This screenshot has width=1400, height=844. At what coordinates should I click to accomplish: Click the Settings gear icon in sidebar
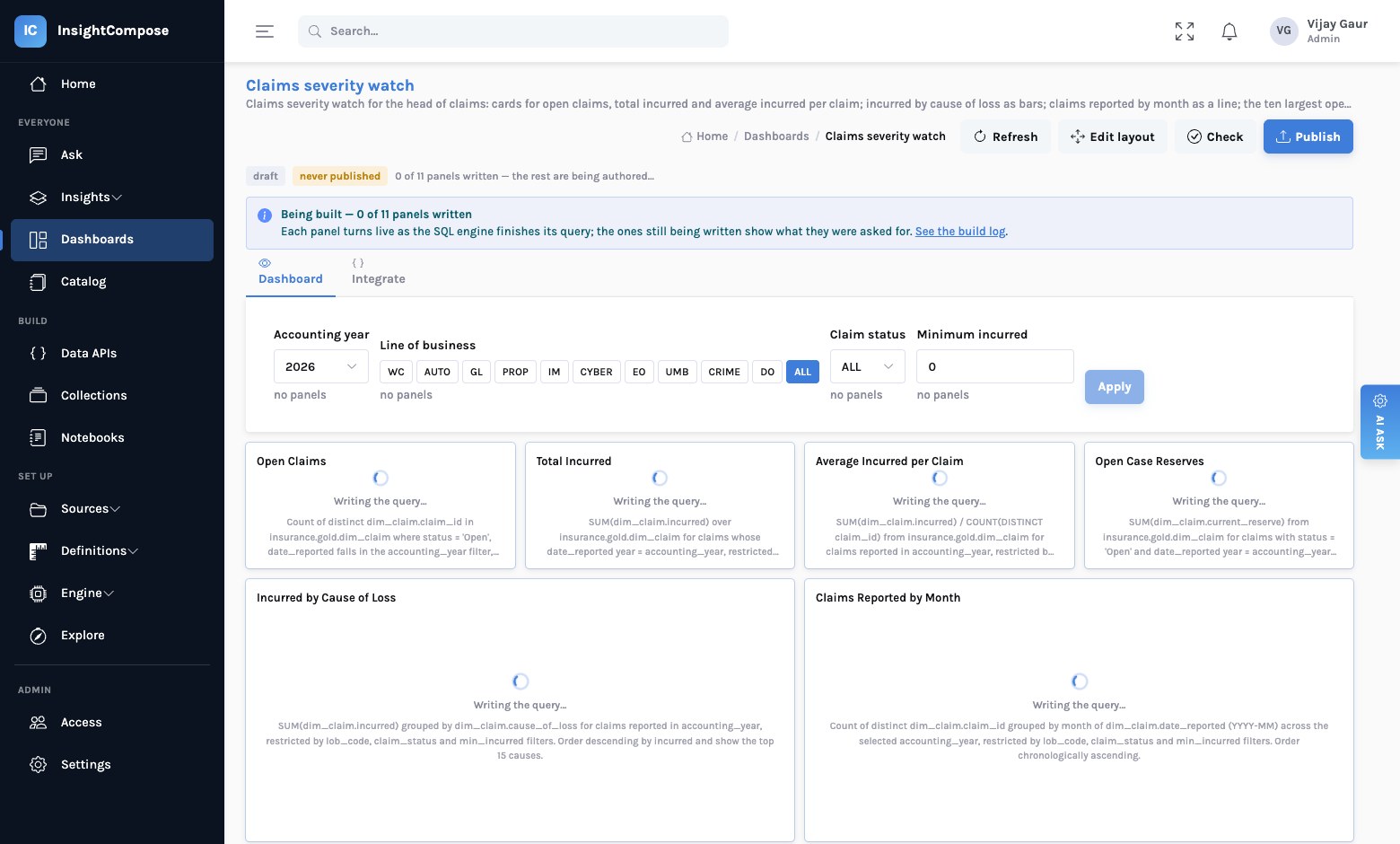click(38, 765)
